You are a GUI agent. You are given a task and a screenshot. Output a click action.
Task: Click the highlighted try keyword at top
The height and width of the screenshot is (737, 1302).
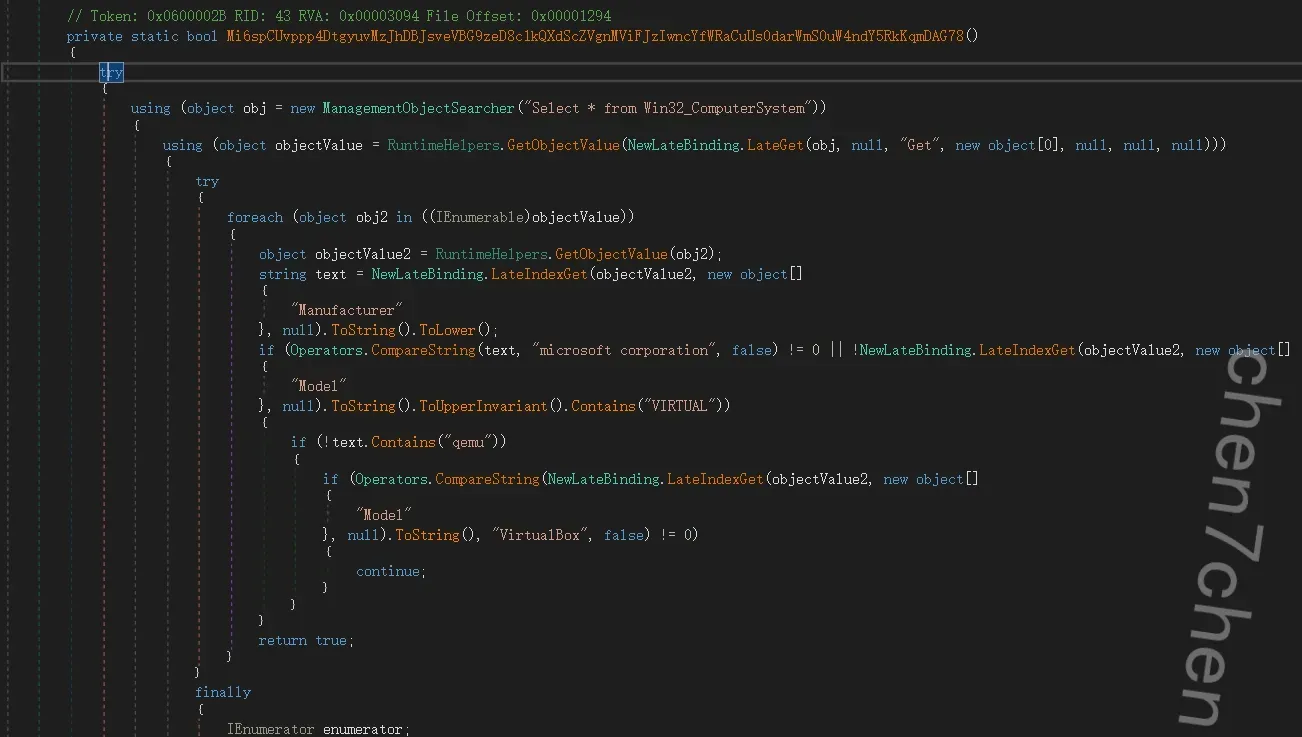tap(111, 73)
